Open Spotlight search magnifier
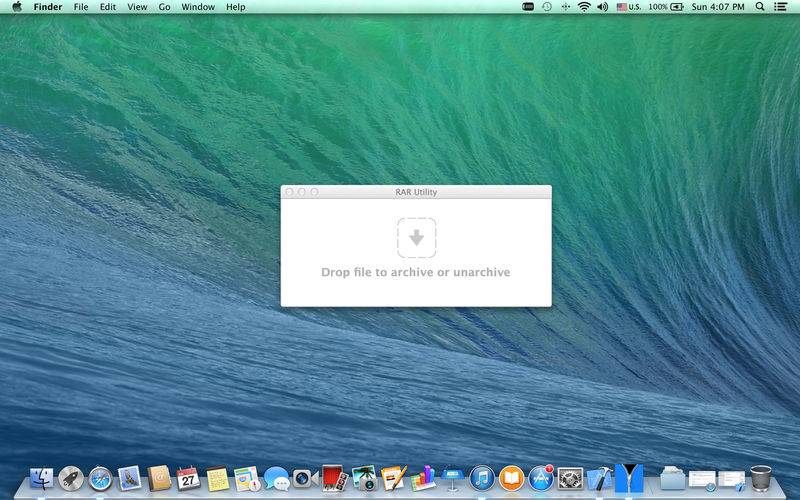 (760, 7)
